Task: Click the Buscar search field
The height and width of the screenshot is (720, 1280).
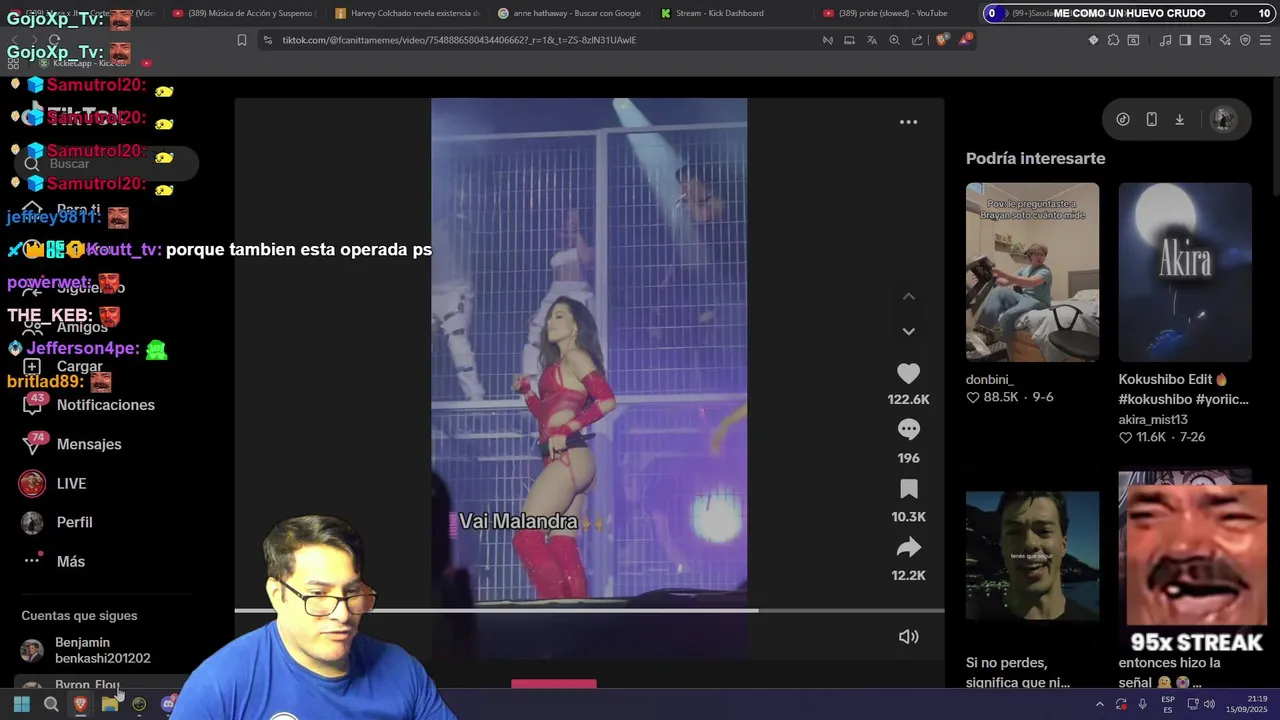Action: (105, 164)
